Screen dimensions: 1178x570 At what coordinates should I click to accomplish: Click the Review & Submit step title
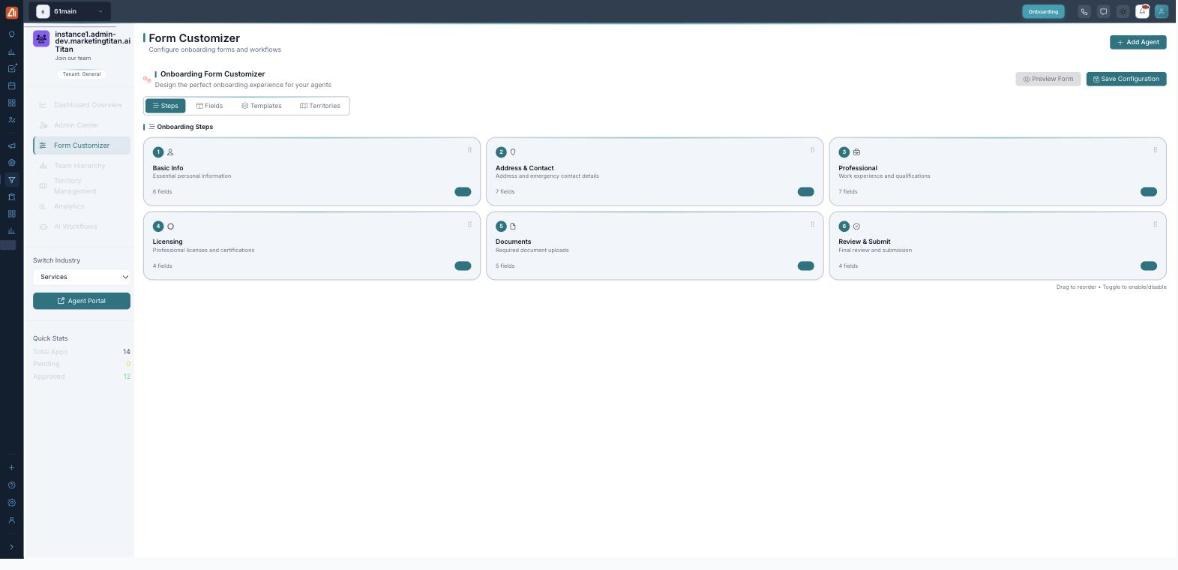coord(865,242)
